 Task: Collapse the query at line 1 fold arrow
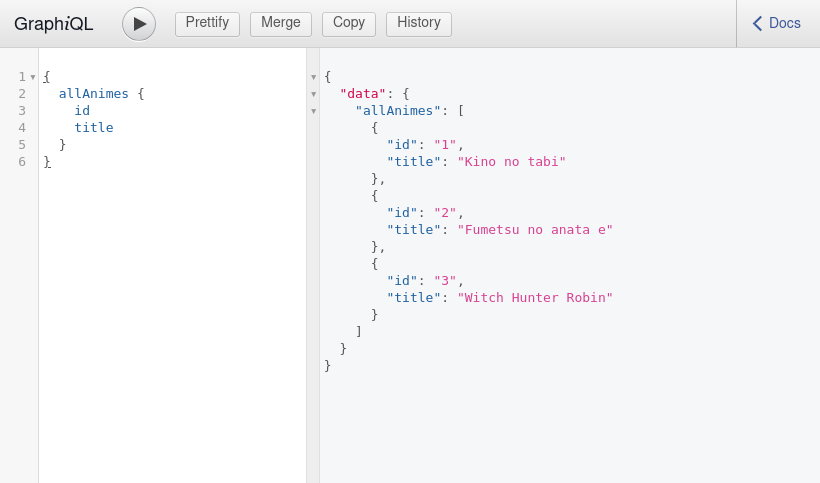[x=33, y=77]
